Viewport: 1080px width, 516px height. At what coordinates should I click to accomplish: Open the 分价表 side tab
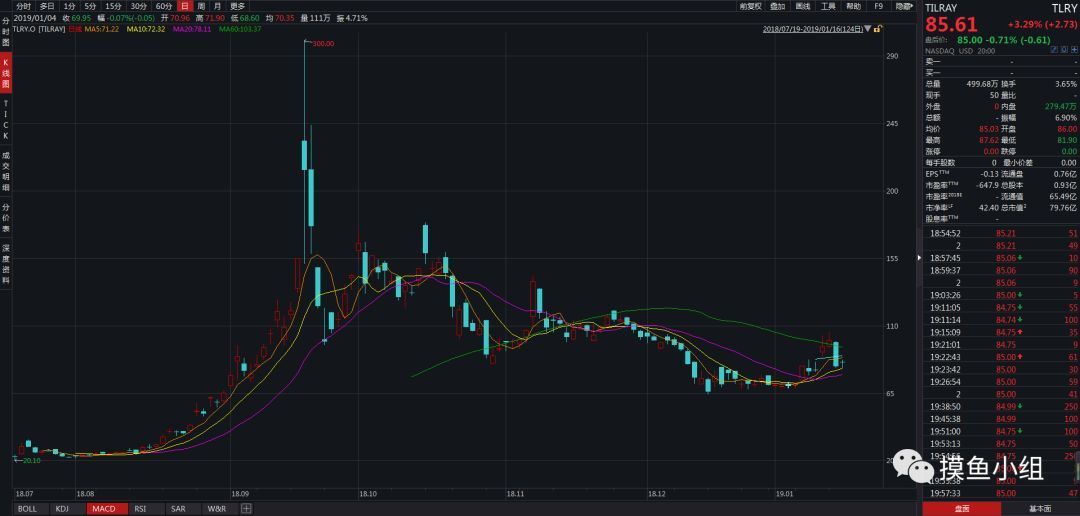click(6, 218)
